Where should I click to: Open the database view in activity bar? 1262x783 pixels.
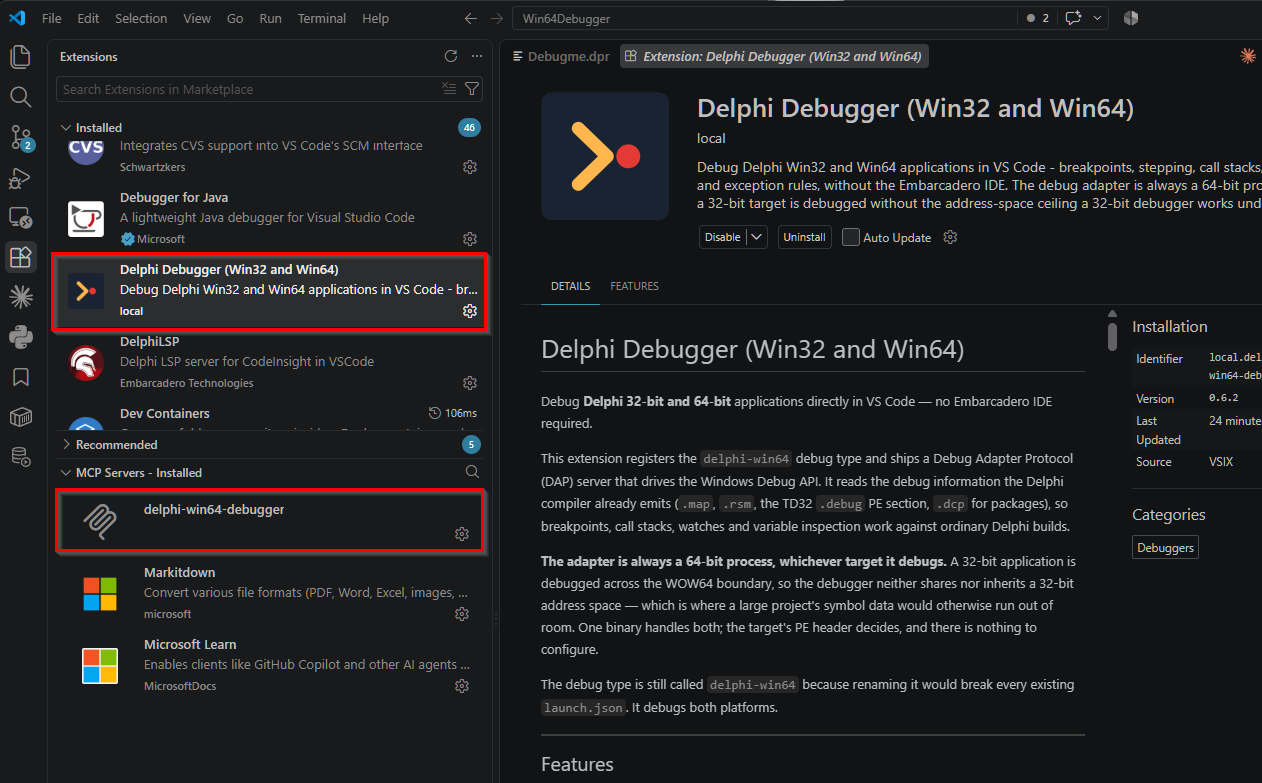coord(20,457)
